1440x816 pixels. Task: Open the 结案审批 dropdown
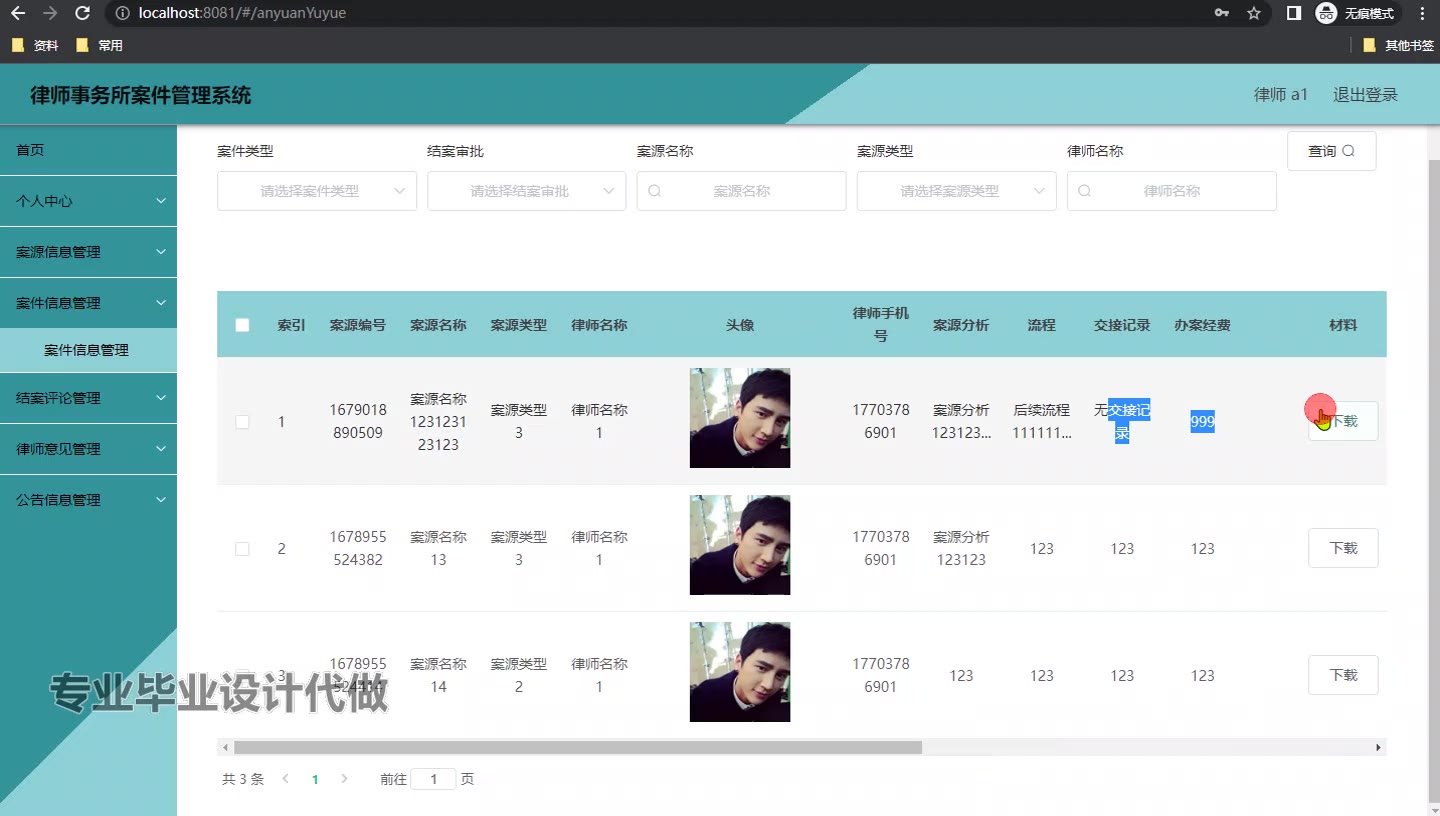[527, 191]
